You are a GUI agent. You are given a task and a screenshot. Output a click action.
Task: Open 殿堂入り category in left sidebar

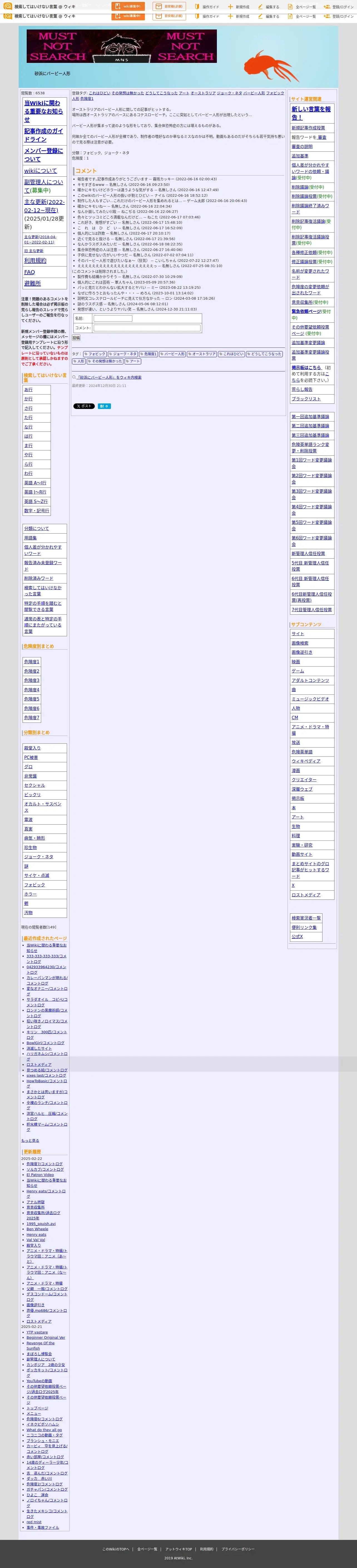(x=32, y=748)
